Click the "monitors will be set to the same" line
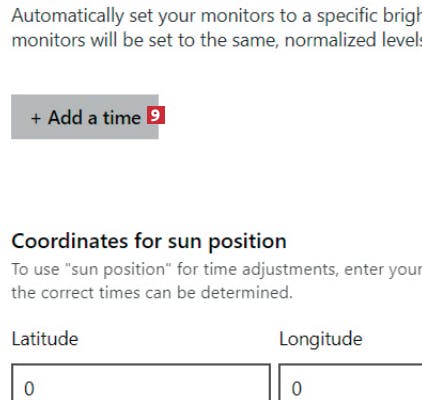Viewport: 422px width, 400px height. [217, 40]
